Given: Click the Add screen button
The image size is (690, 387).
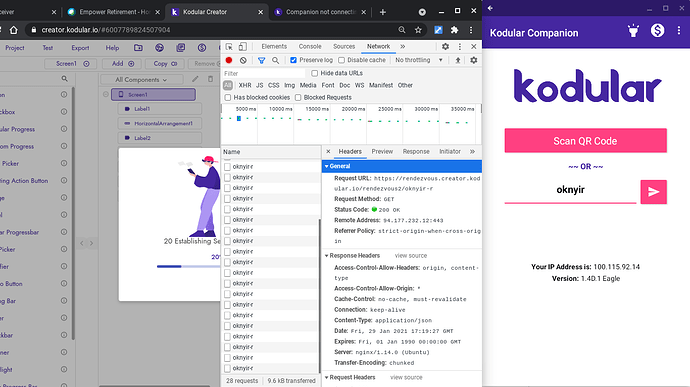Looking at the screenshot, I should (x=122, y=64).
